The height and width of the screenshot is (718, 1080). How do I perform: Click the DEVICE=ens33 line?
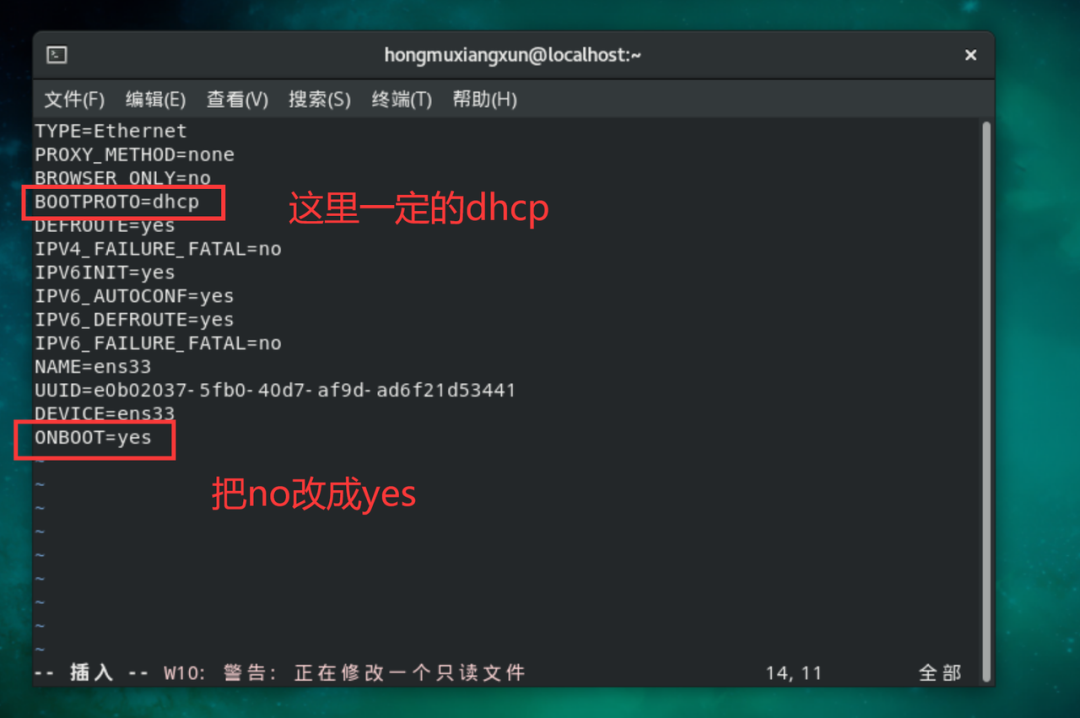pyautogui.click(x=105, y=413)
